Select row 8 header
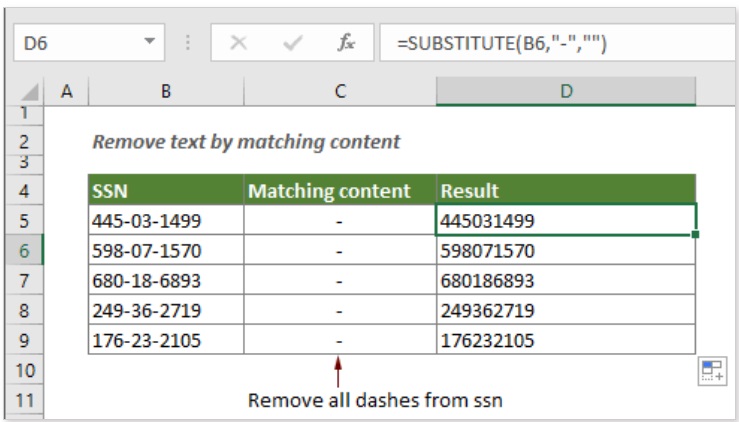 coord(25,310)
